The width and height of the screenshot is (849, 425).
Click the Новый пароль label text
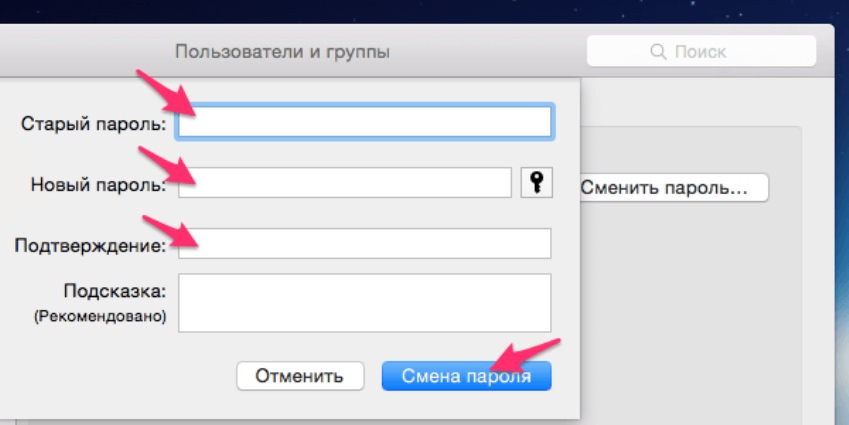click(98, 184)
